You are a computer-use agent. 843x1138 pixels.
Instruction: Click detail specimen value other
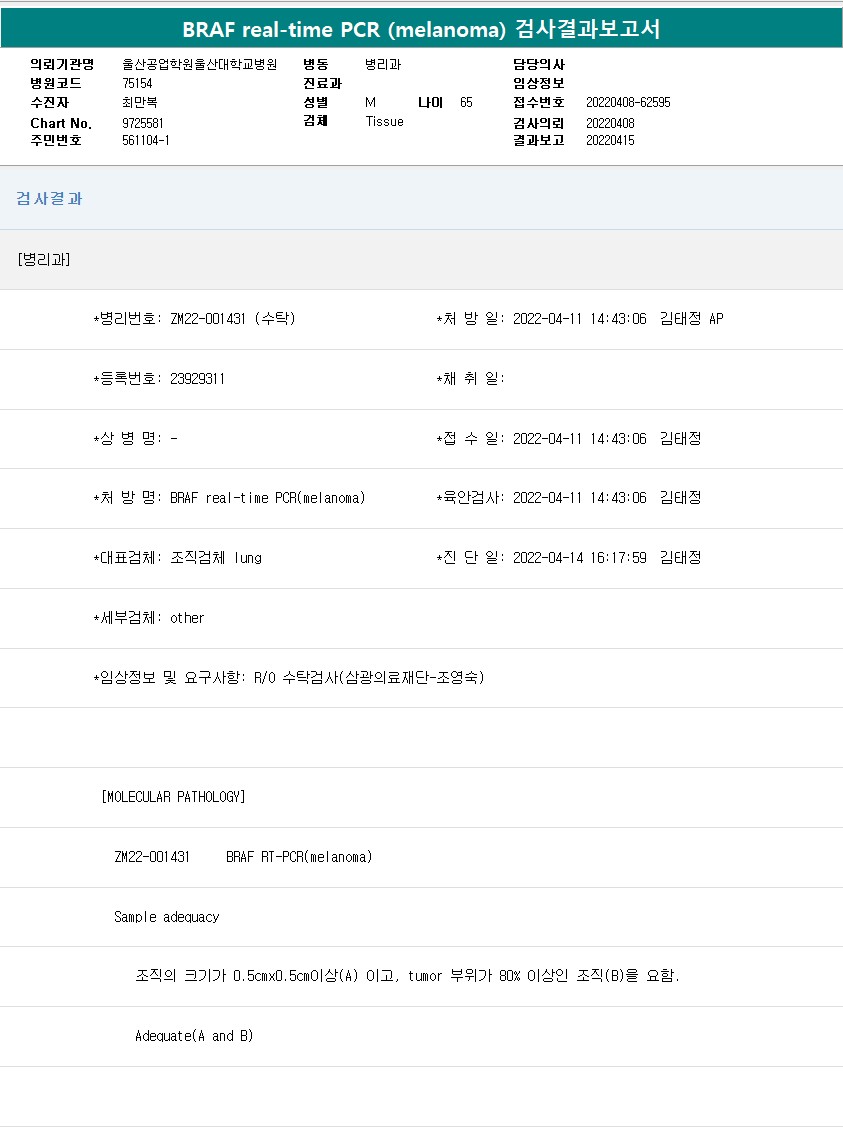tap(187, 618)
